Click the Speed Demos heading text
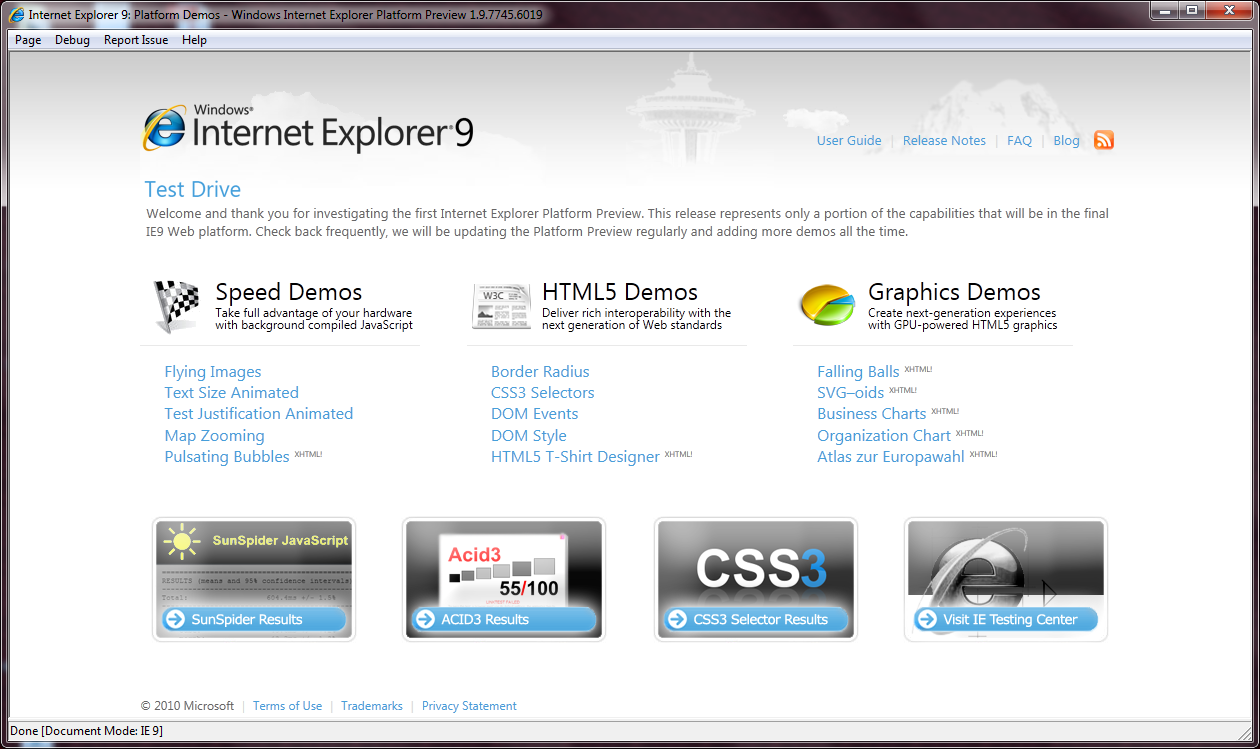This screenshot has width=1260, height=749. click(289, 292)
